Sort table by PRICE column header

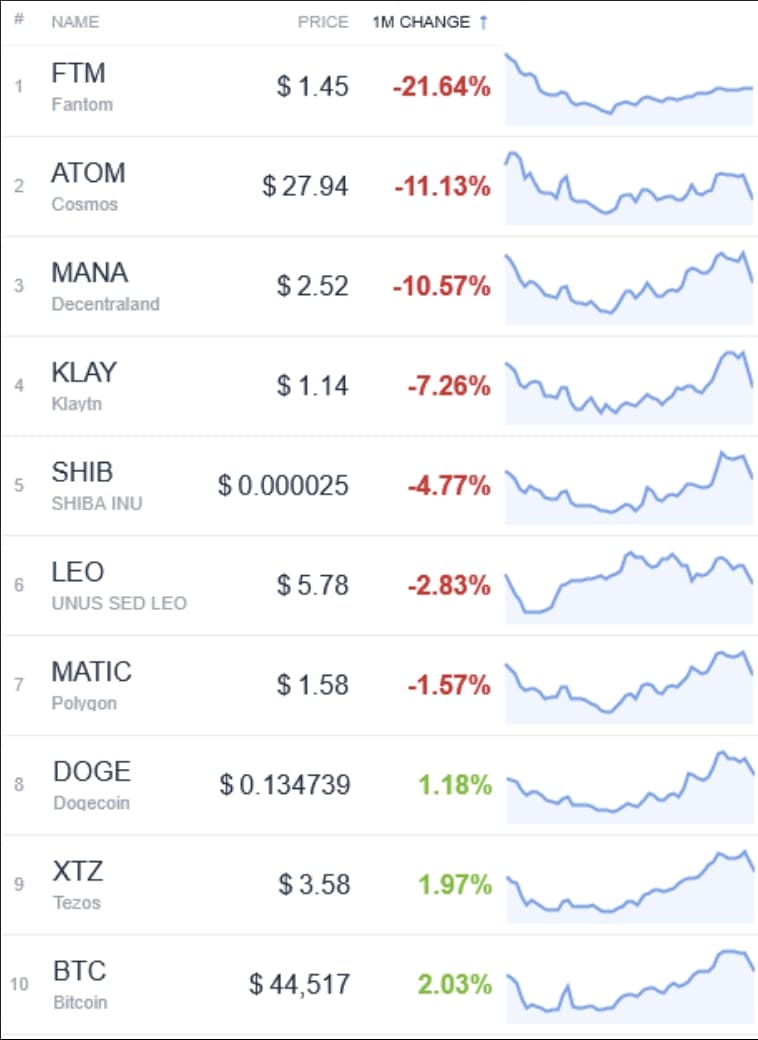(x=323, y=22)
